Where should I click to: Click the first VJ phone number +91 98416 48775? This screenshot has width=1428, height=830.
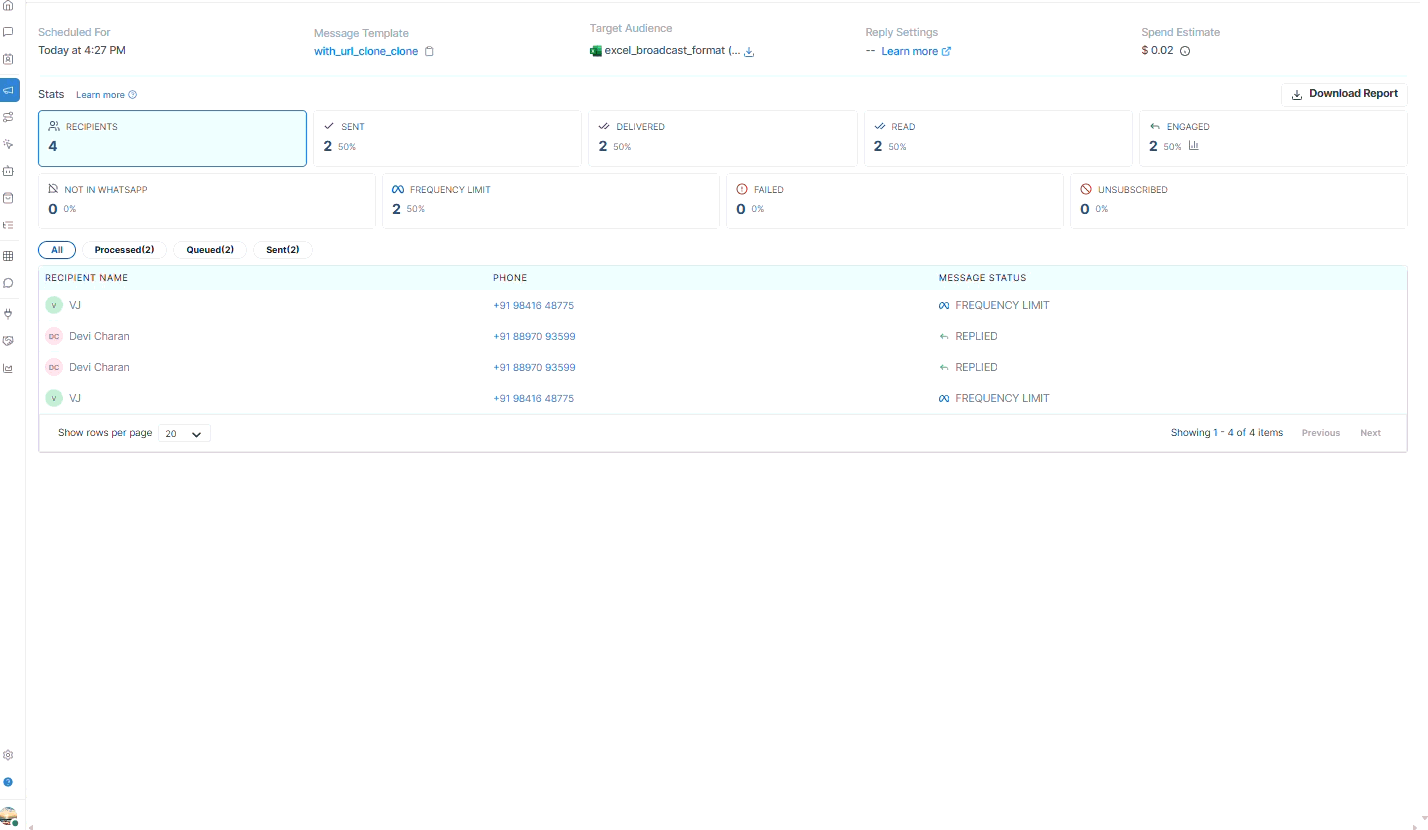pyautogui.click(x=533, y=306)
